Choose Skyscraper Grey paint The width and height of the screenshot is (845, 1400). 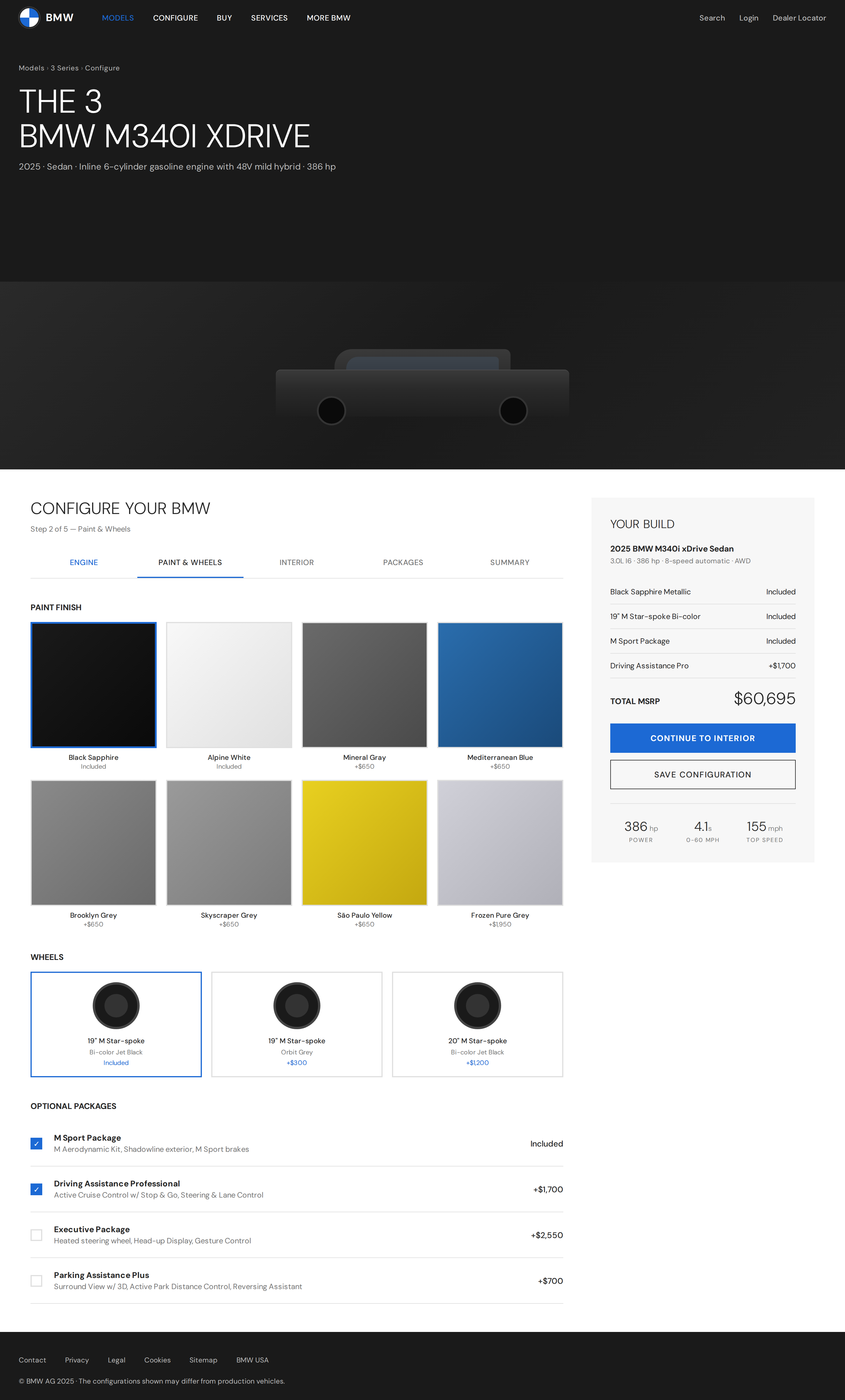[229, 843]
